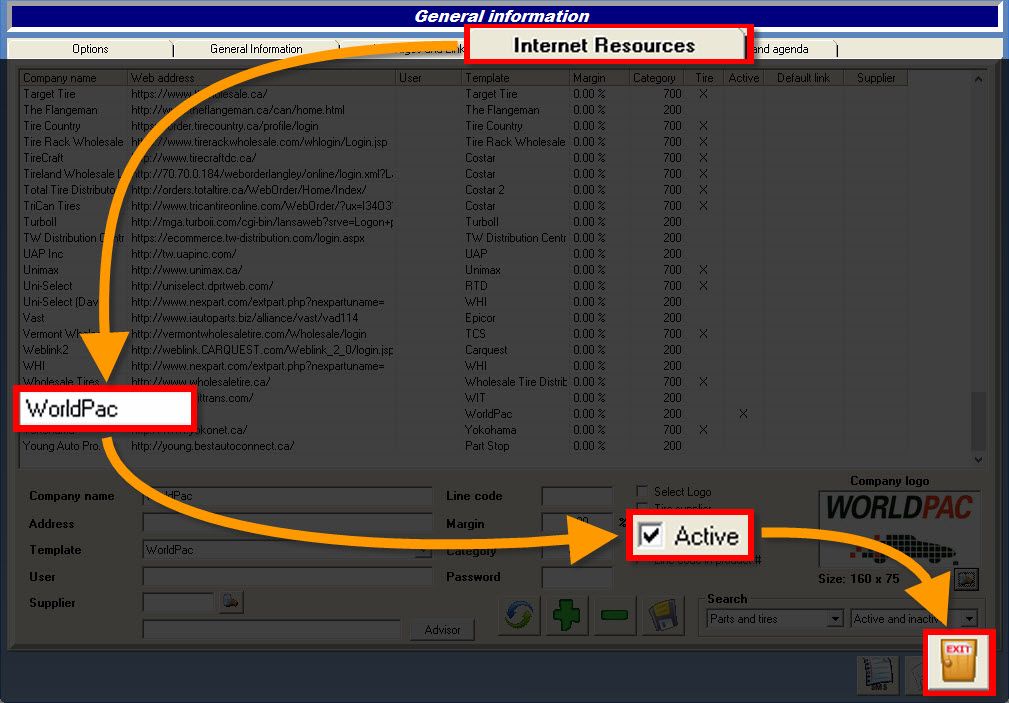
Task: Click the scroll up arrow of the list
Action: pyautogui.click(x=978, y=79)
